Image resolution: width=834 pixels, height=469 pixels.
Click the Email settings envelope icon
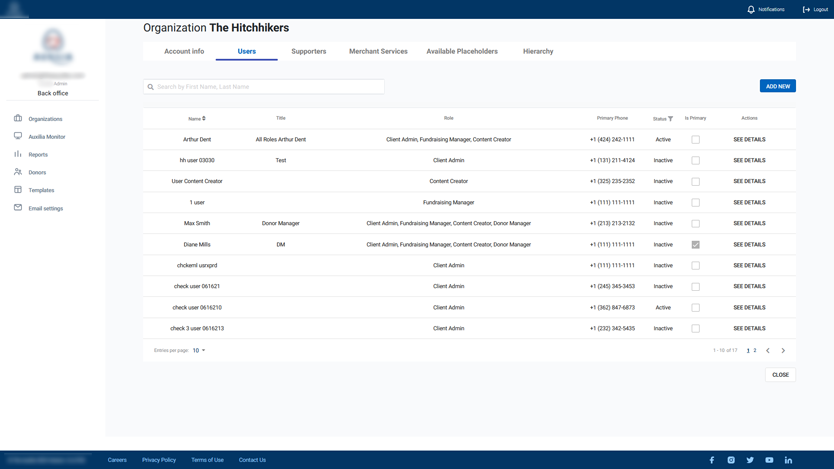18,208
